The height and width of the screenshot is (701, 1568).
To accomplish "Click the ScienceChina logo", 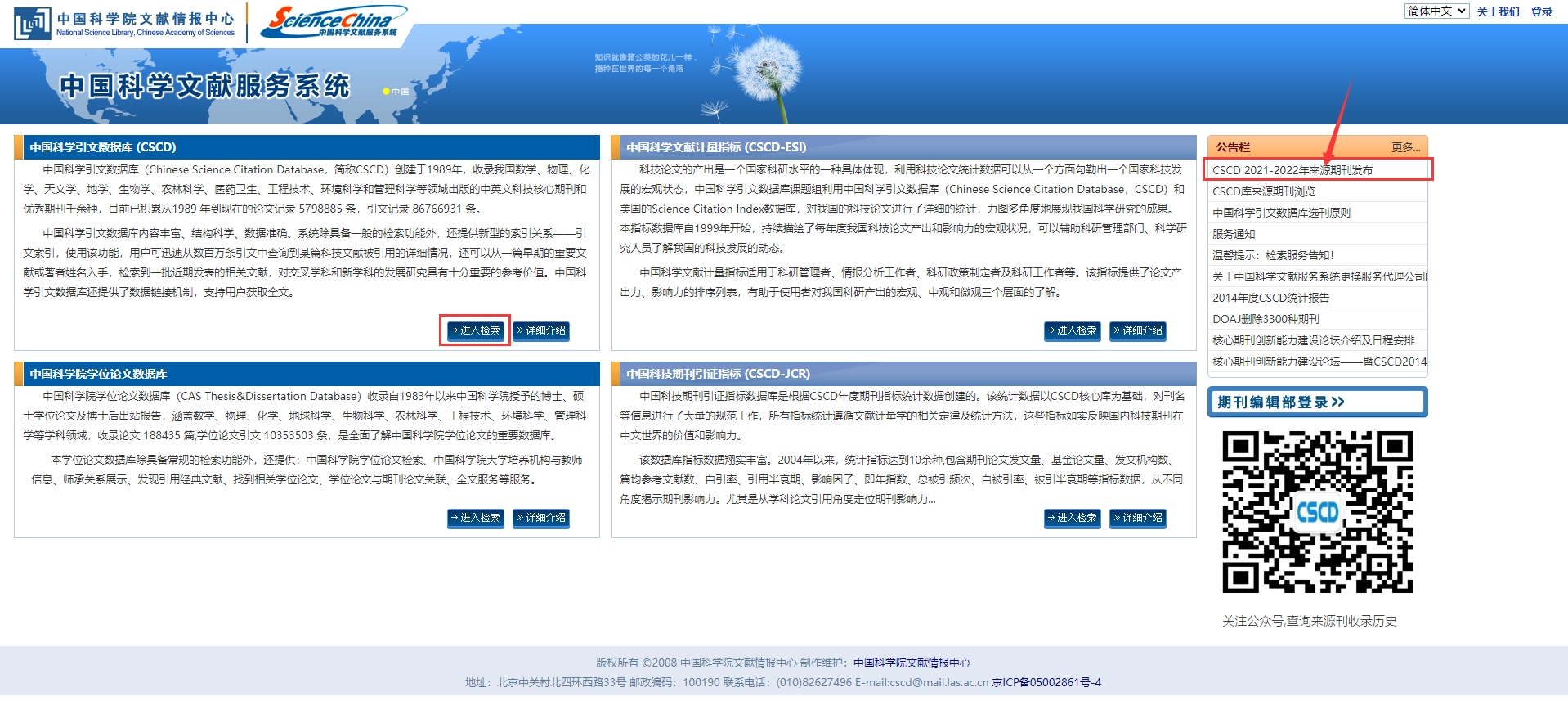I will coord(334,21).
